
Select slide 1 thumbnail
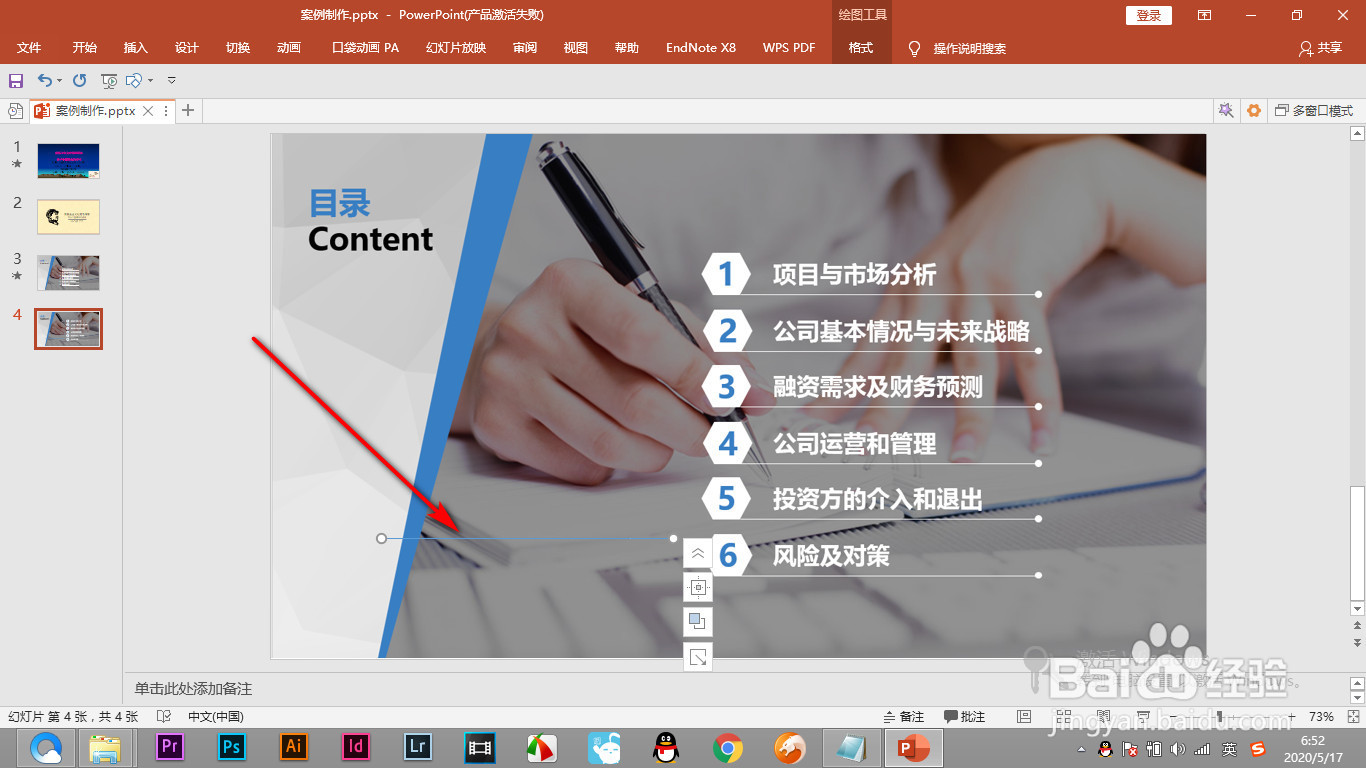point(68,161)
